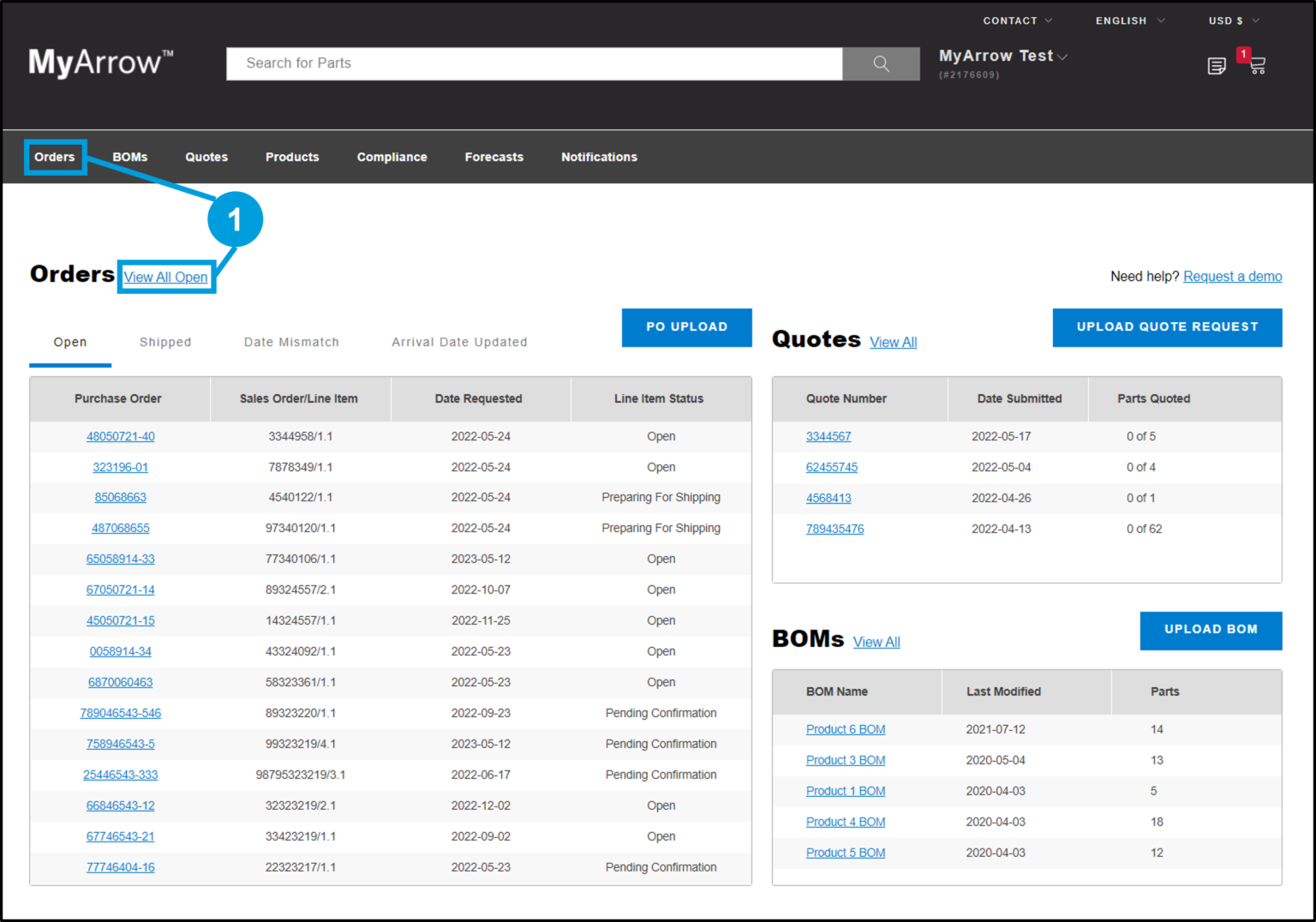Screen dimensions: 1316x922
Task: Click the UPLOAD BOM button
Action: 1211,630
